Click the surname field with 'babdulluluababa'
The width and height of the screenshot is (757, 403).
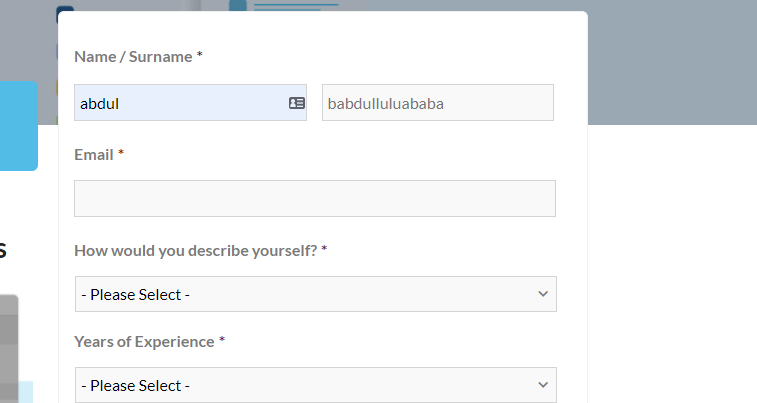(437, 103)
